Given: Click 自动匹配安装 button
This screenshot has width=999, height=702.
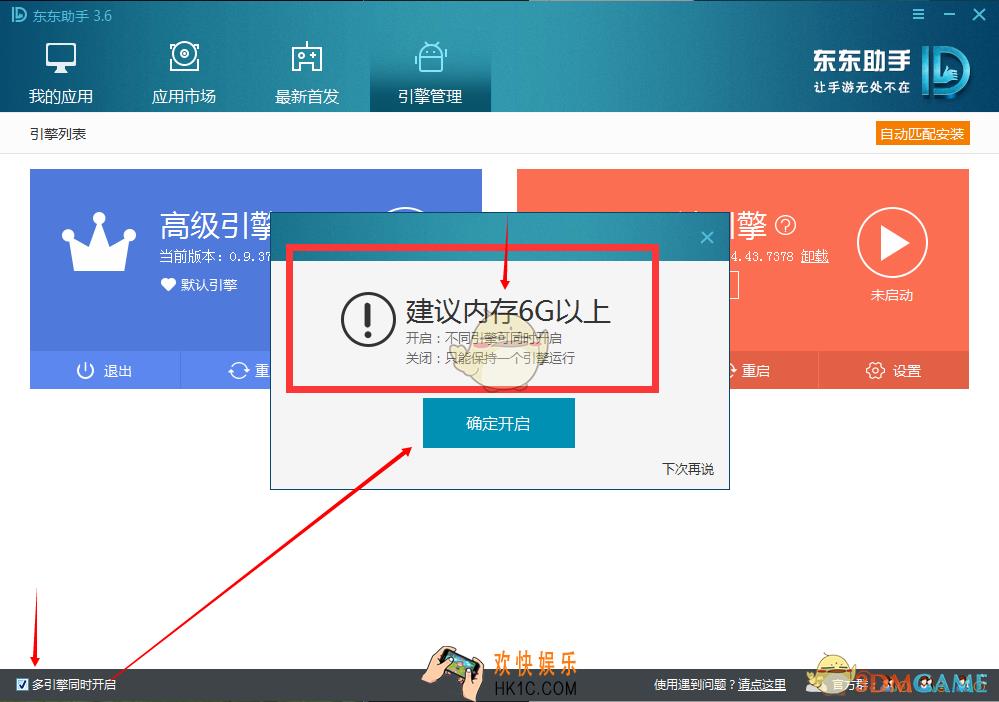Looking at the screenshot, I should pos(923,134).
